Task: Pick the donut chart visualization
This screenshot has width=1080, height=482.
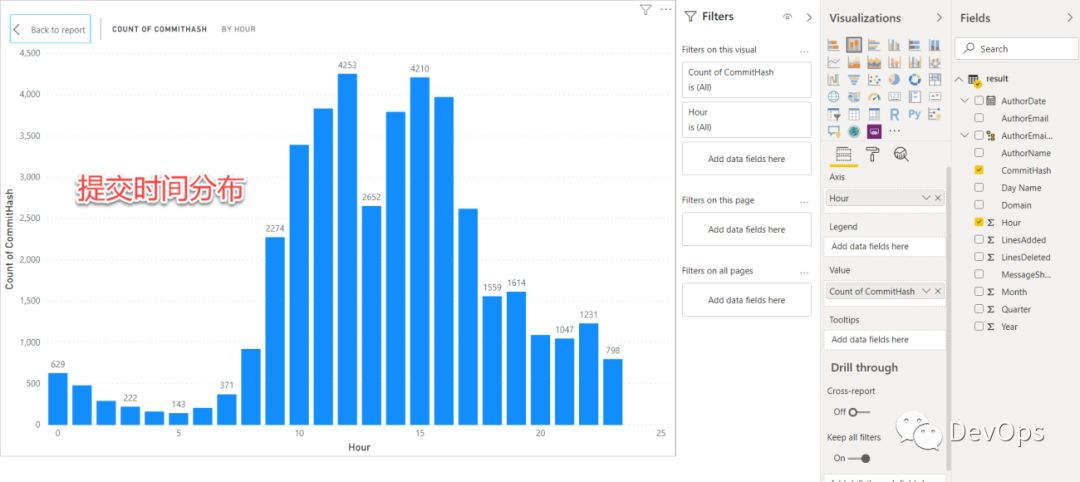Action: pos(914,80)
